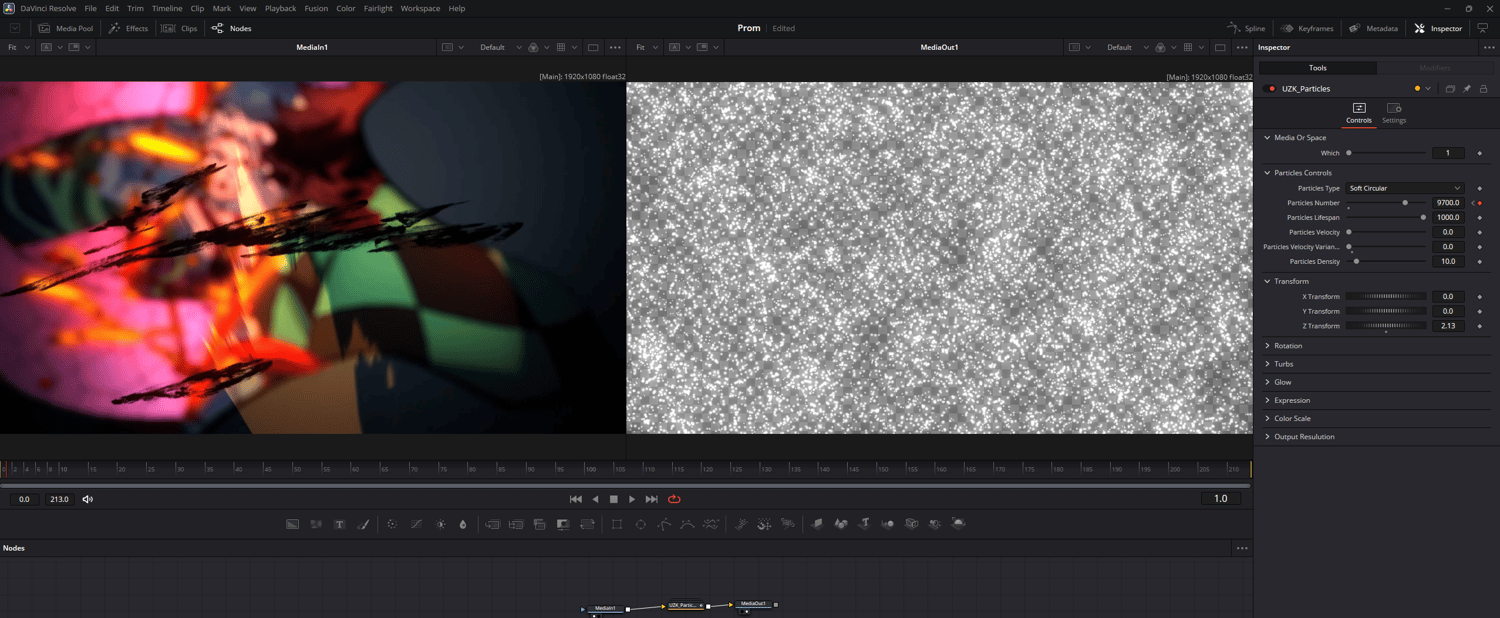This screenshot has width=1500, height=618.
Task: Toggle keyframe for Particles Number
Action: [x=1480, y=203]
